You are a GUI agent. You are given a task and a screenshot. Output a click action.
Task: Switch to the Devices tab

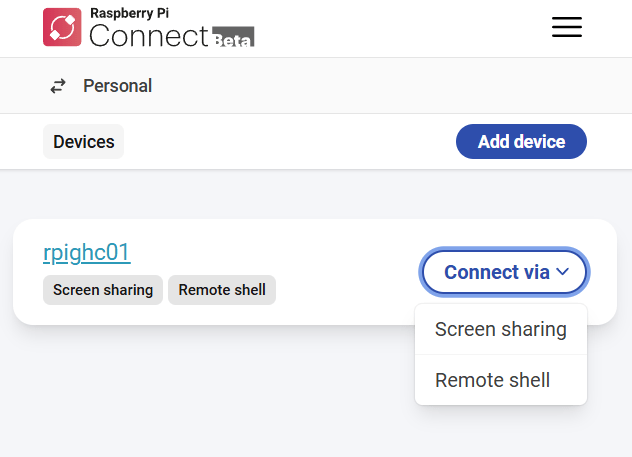tap(83, 142)
